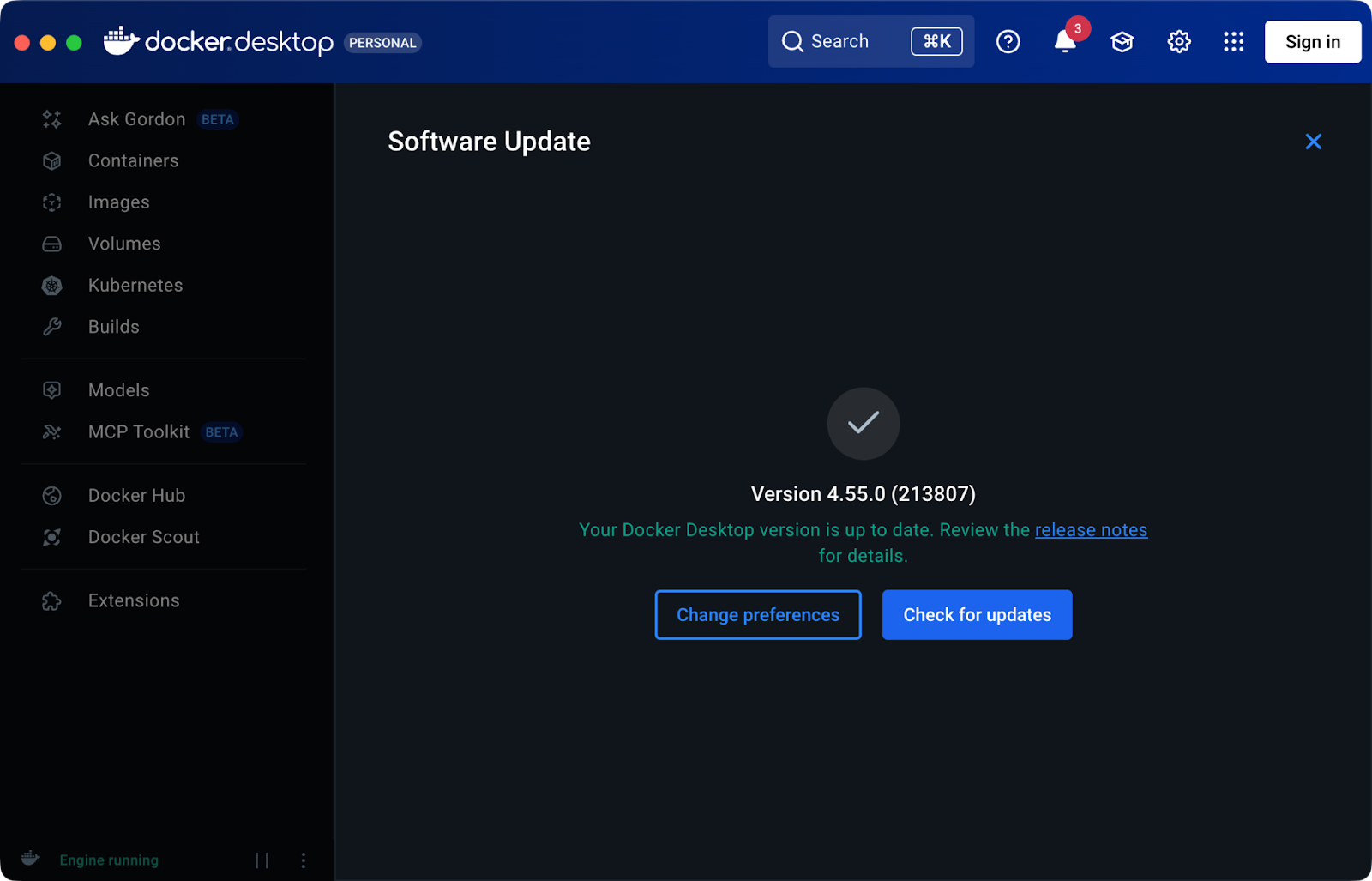Open the Builds section
This screenshot has height=881, width=1372.
click(114, 327)
